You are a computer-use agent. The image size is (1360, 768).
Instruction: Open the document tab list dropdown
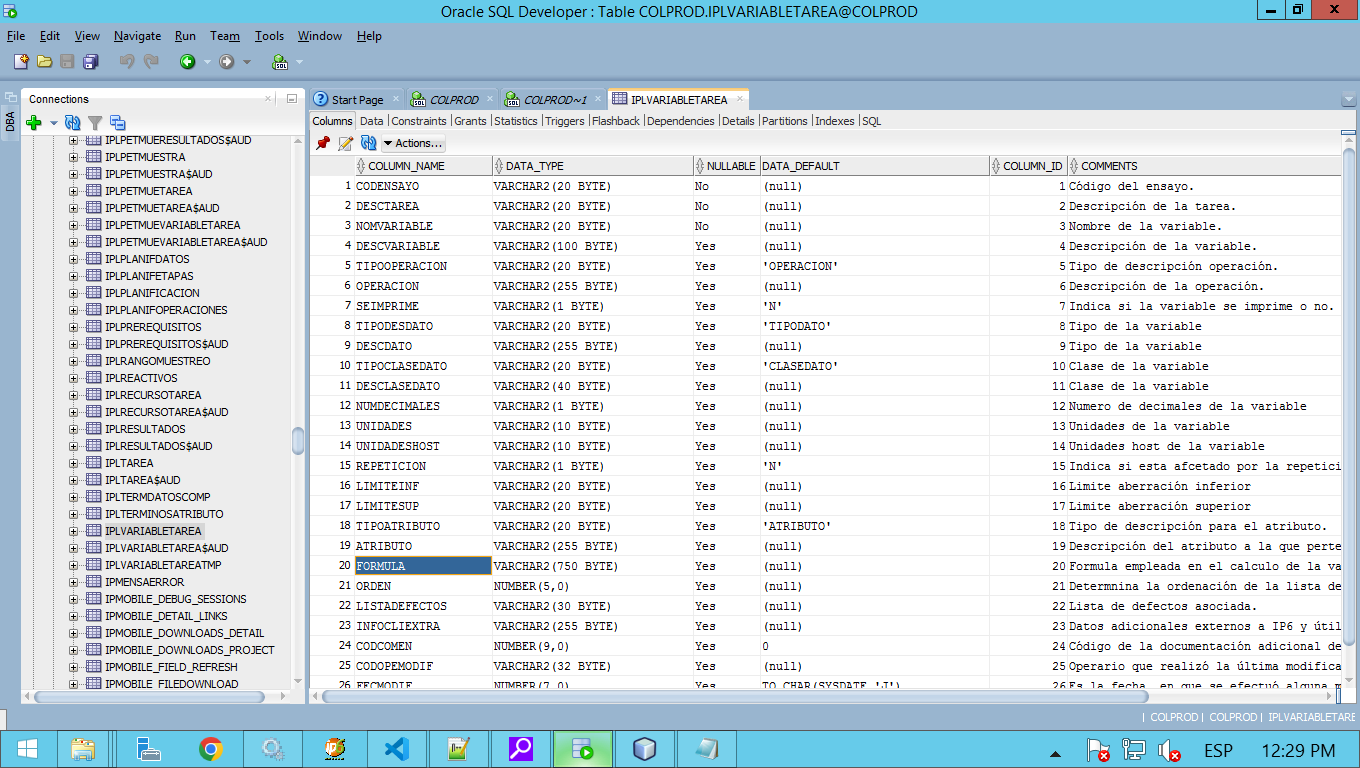1348,100
